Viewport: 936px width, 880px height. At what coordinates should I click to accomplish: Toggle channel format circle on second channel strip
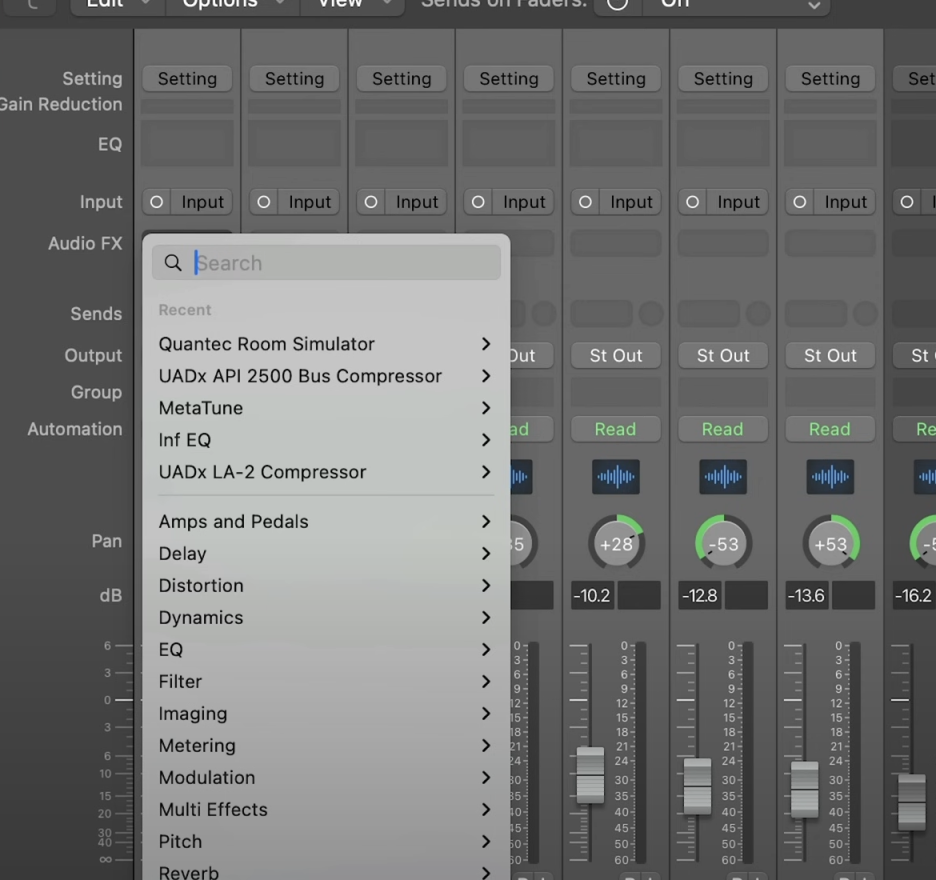263,202
